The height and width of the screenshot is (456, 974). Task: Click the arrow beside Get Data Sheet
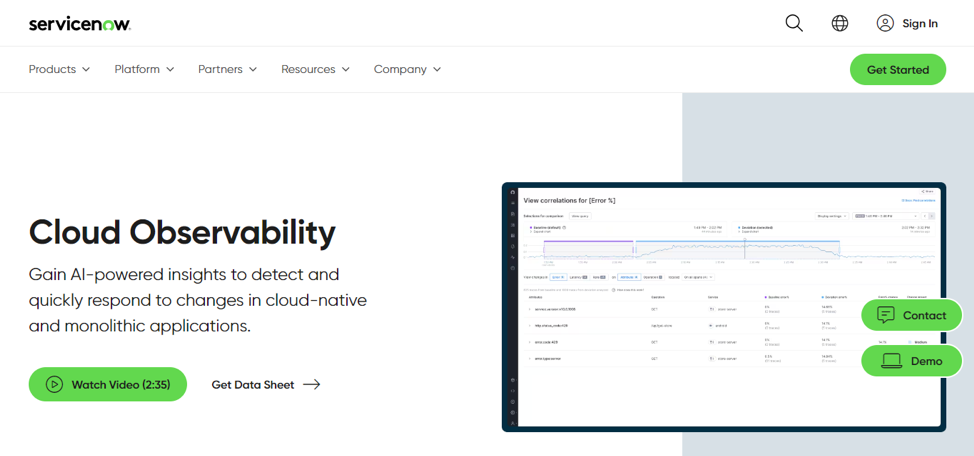pyautogui.click(x=312, y=385)
